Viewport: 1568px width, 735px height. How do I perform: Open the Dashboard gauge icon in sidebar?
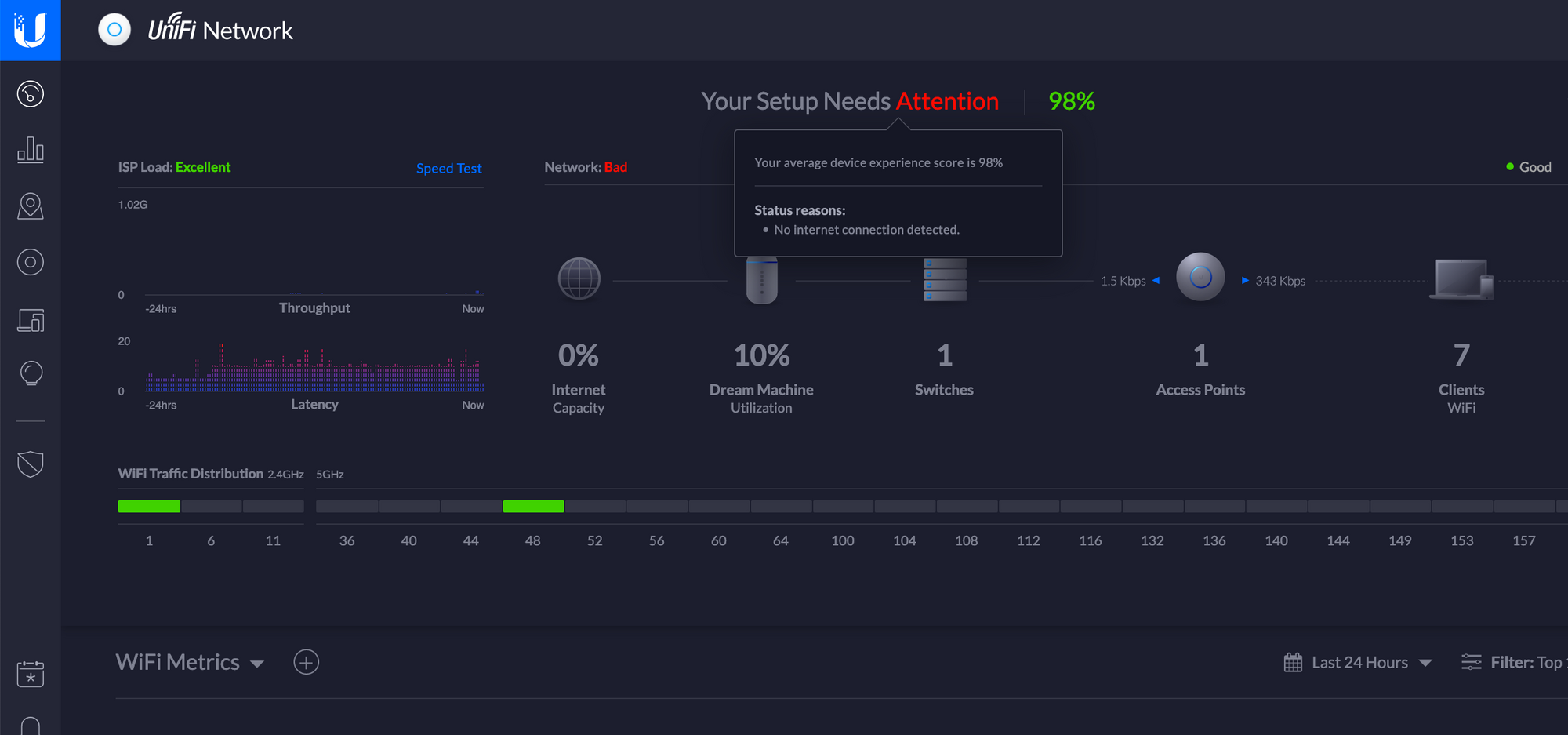click(31, 94)
